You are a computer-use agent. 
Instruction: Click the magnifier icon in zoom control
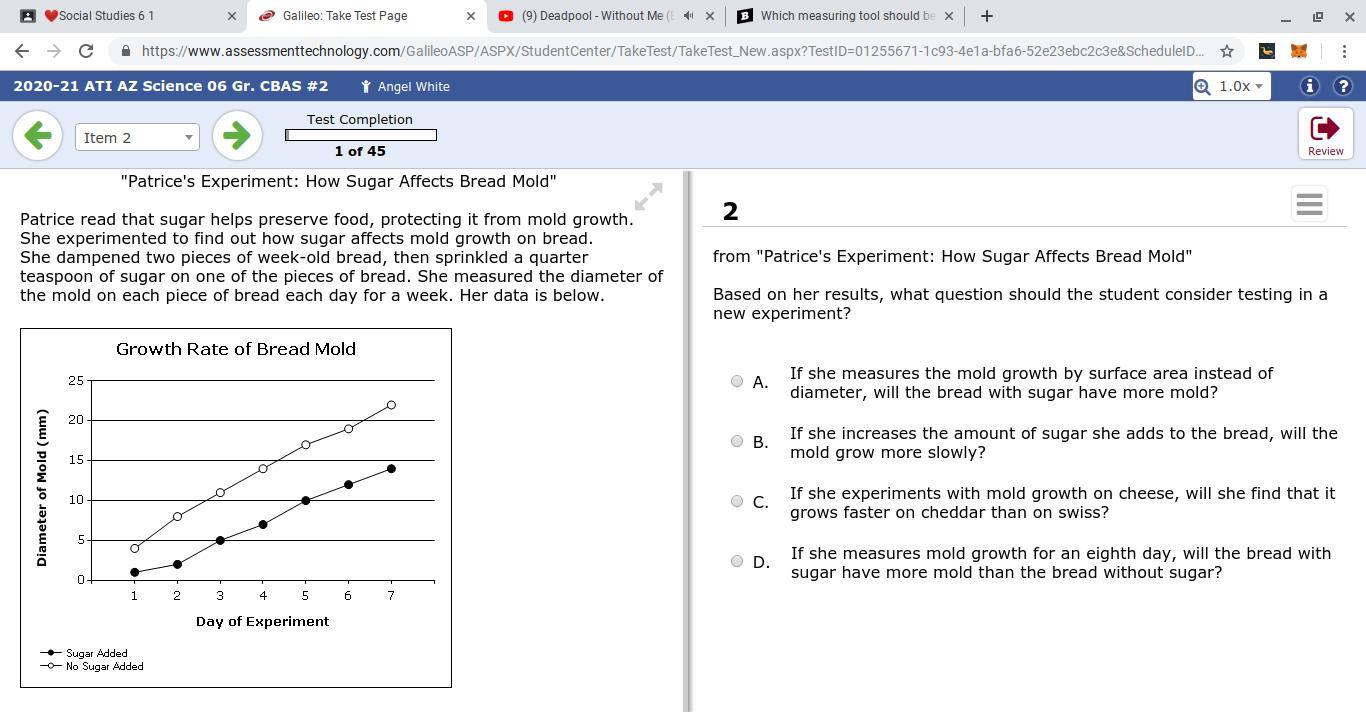pos(1203,86)
